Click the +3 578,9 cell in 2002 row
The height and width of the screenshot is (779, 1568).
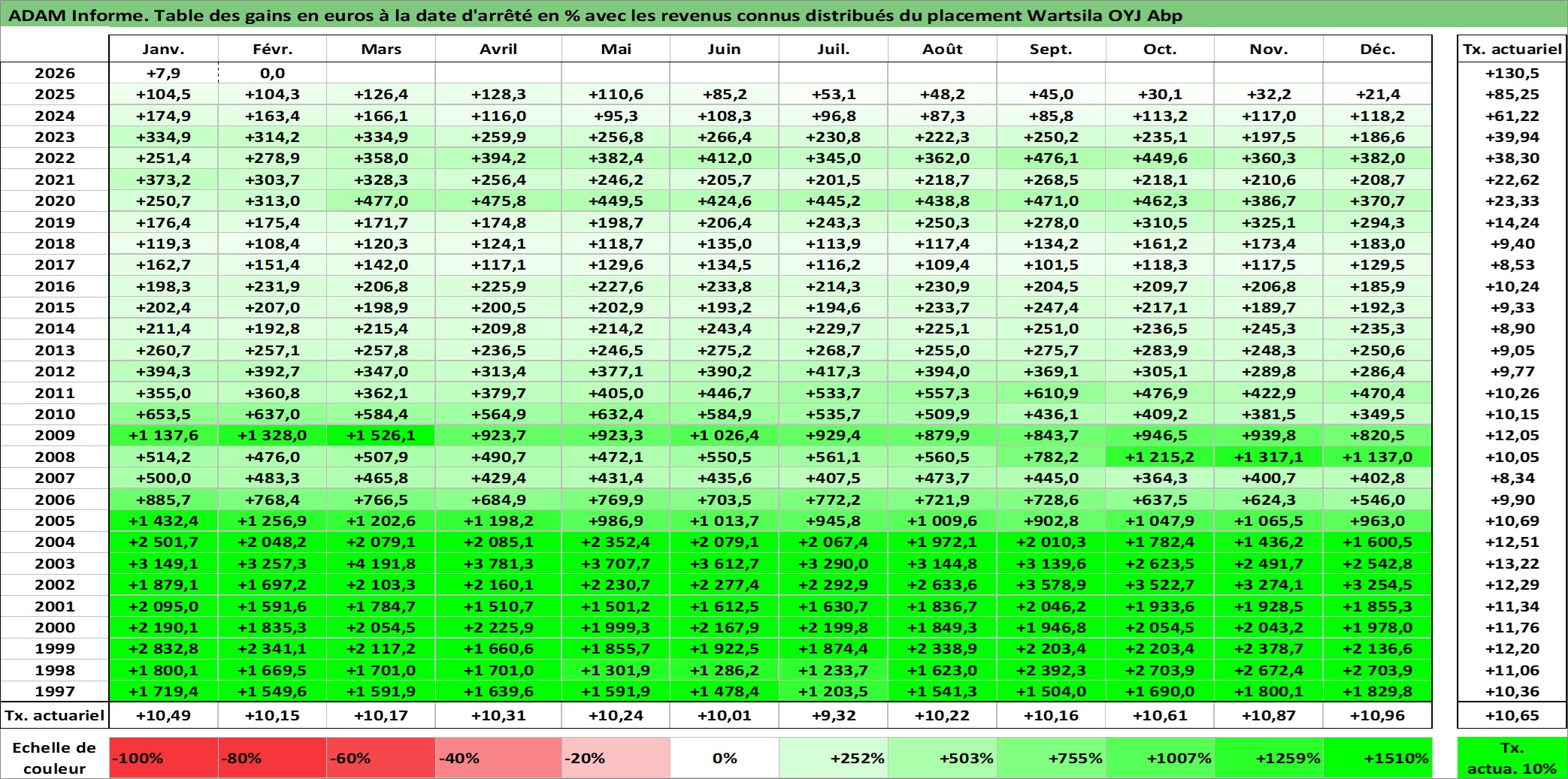pos(1051,584)
